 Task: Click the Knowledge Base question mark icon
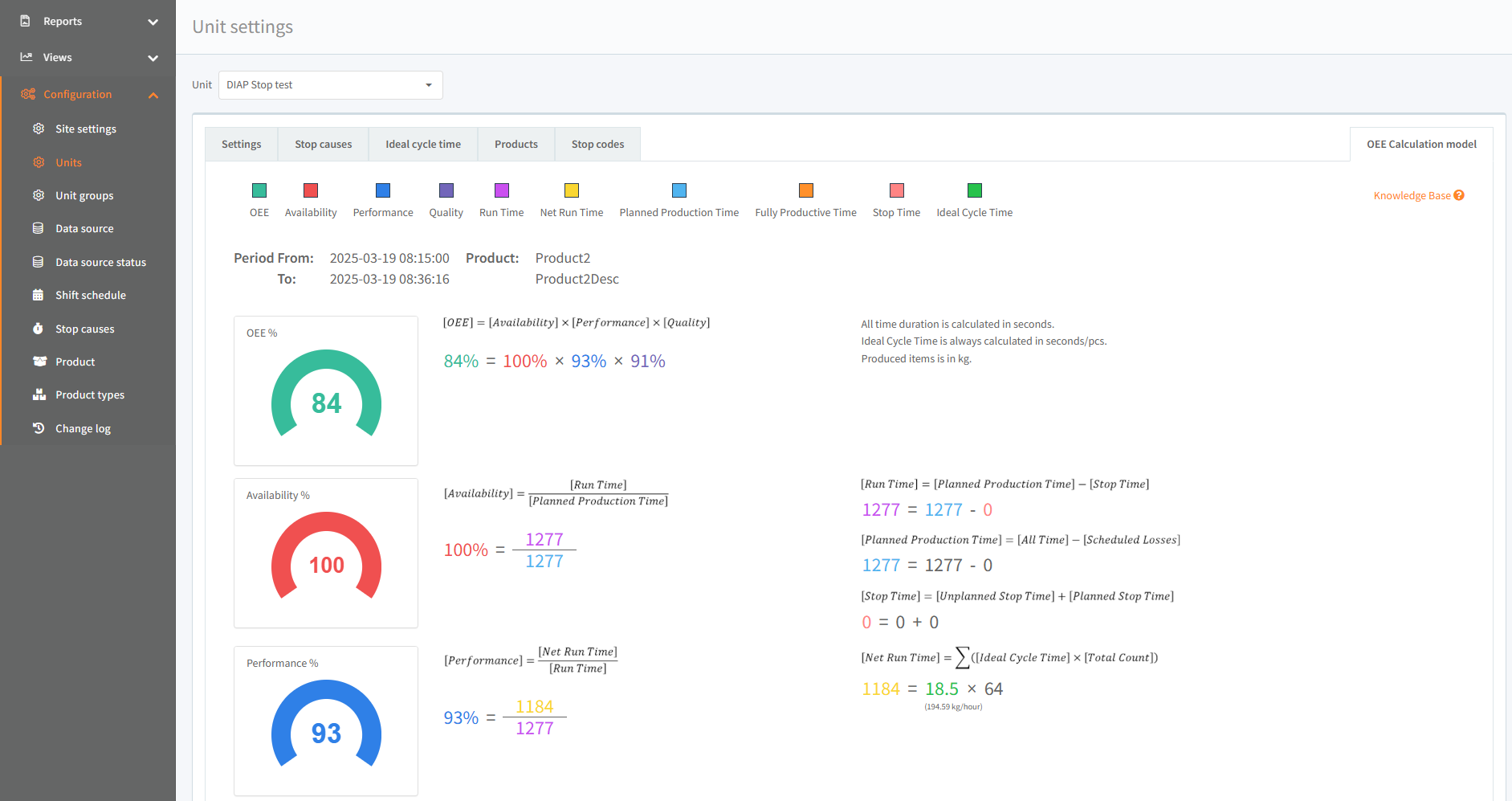click(1459, 195)
